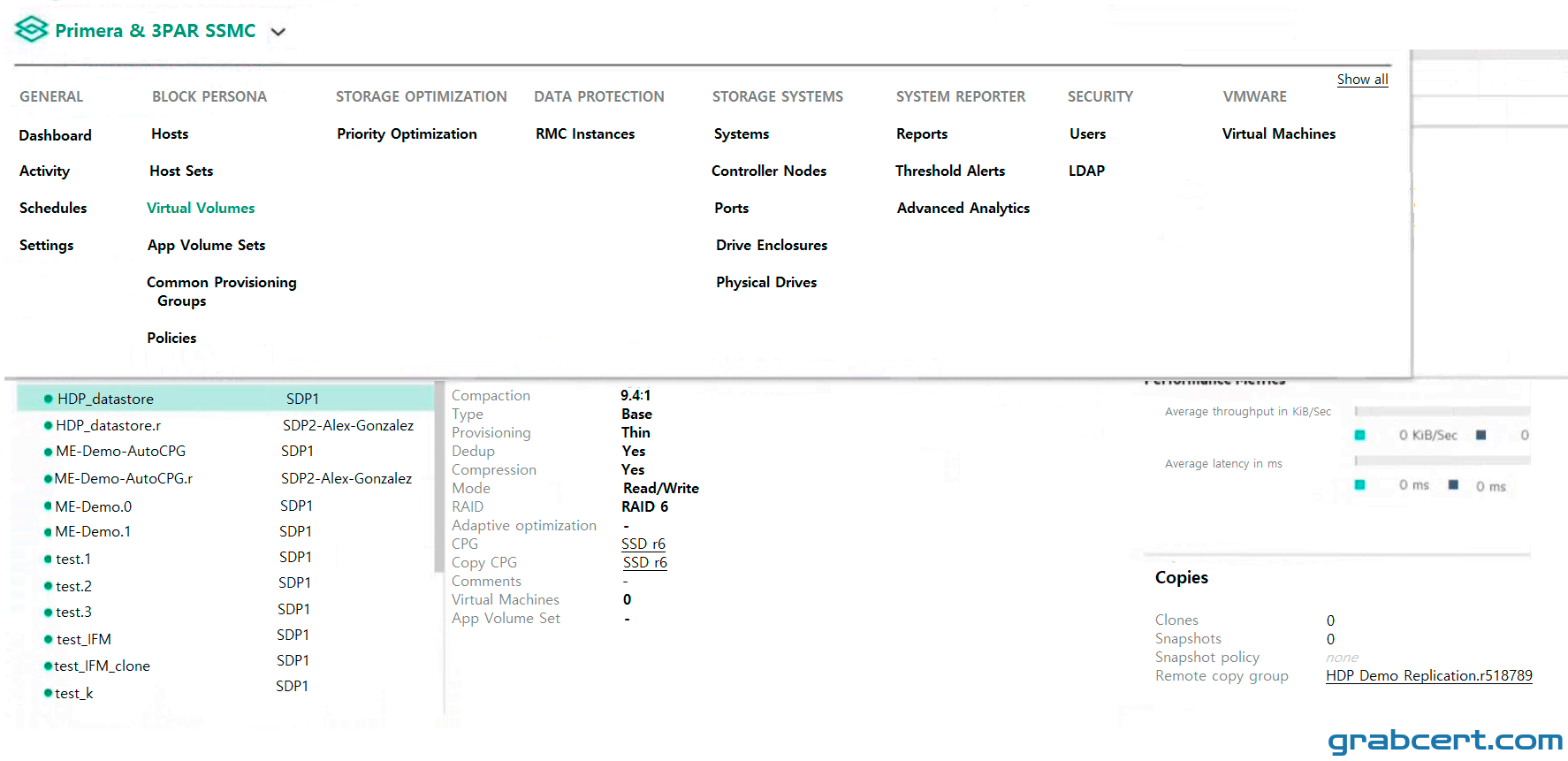Open the SSD r6 CPG link
Viewport: 1568px width, 761px height.
pyautogui.click(x=643, y=544)
